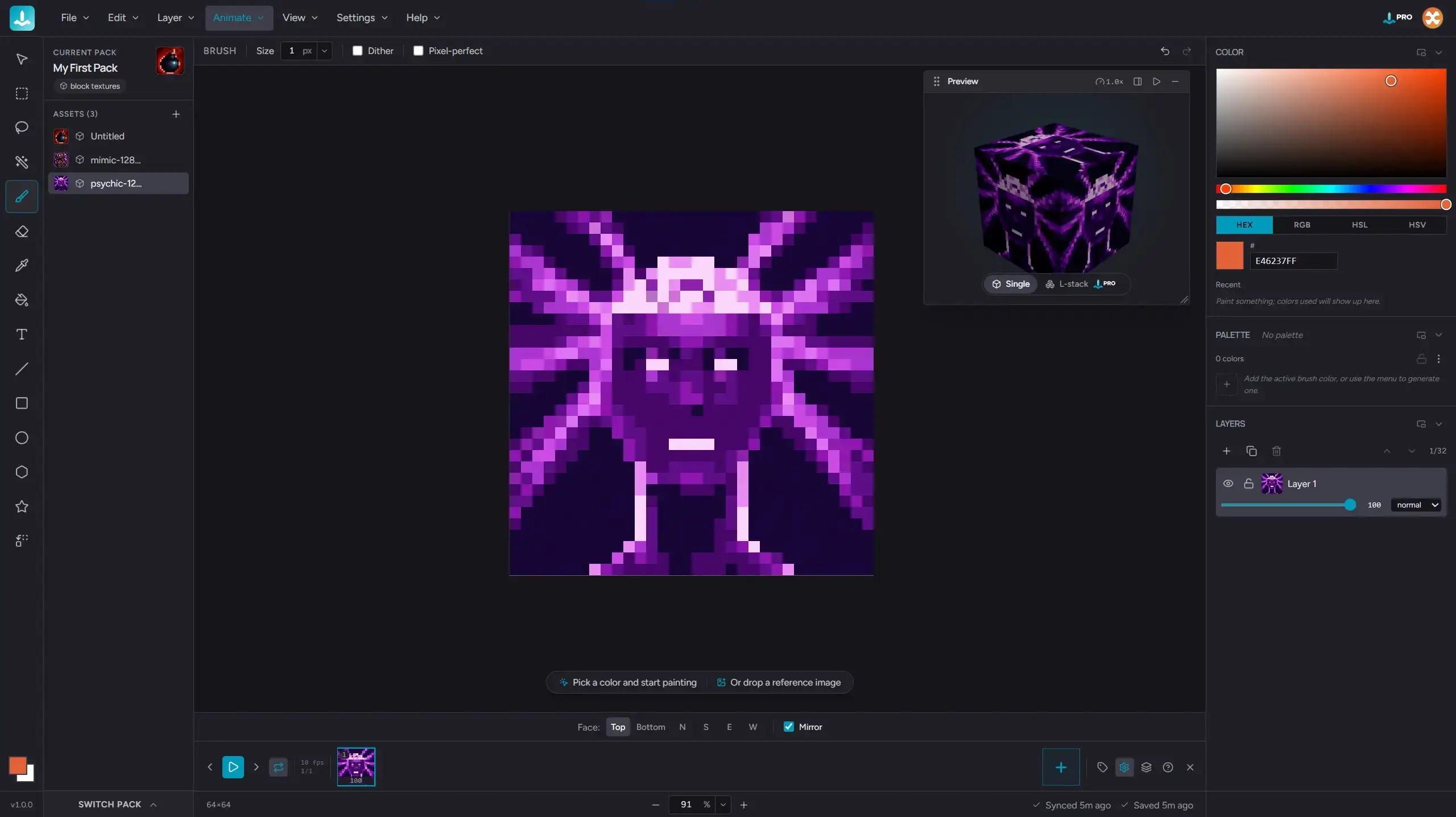Viewport: 1456px width, 817px height.
Task: Click the hue slider bar
Action: [1331, 189]
